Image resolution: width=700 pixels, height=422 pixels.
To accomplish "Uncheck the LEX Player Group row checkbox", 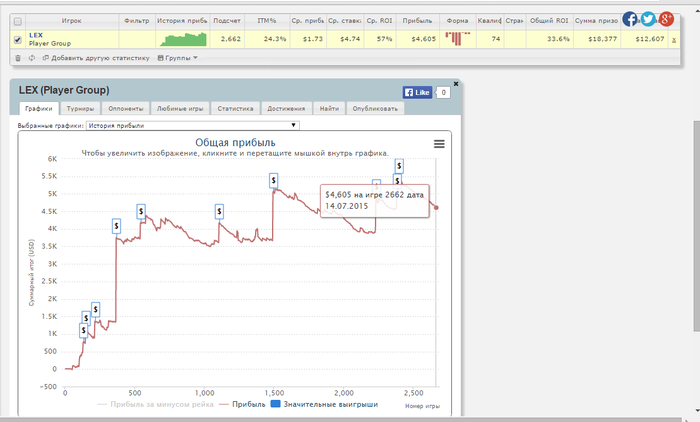I will pos(18,40).
